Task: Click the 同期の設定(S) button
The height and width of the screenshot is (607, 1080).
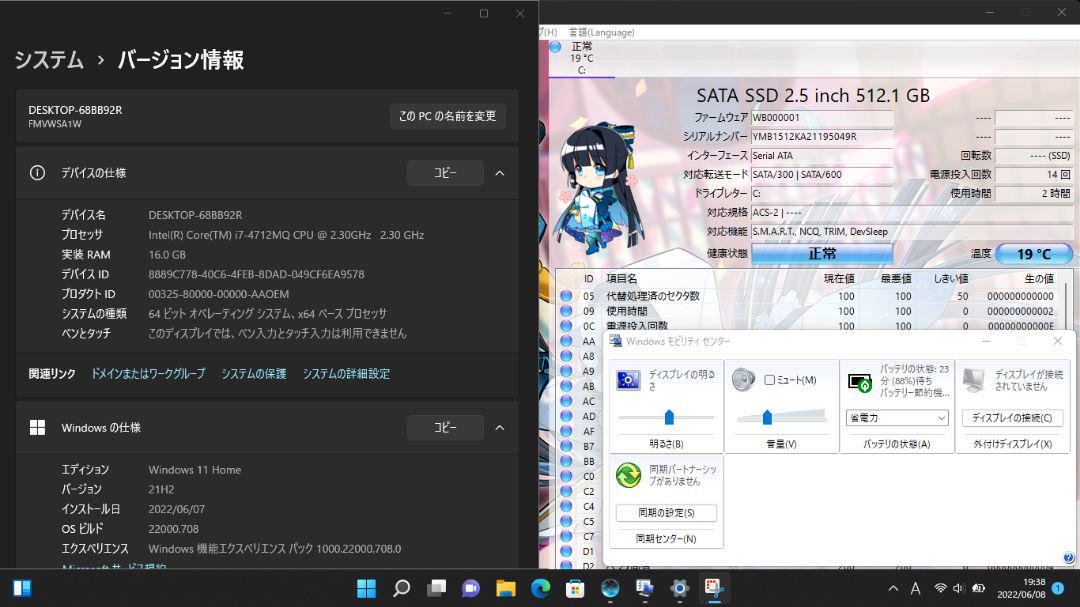Action: point(666,513)
